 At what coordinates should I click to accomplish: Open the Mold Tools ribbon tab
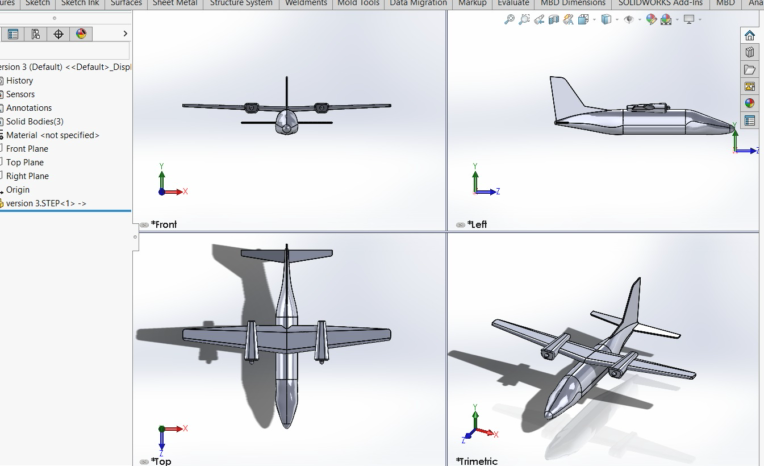tap(358, 3)
